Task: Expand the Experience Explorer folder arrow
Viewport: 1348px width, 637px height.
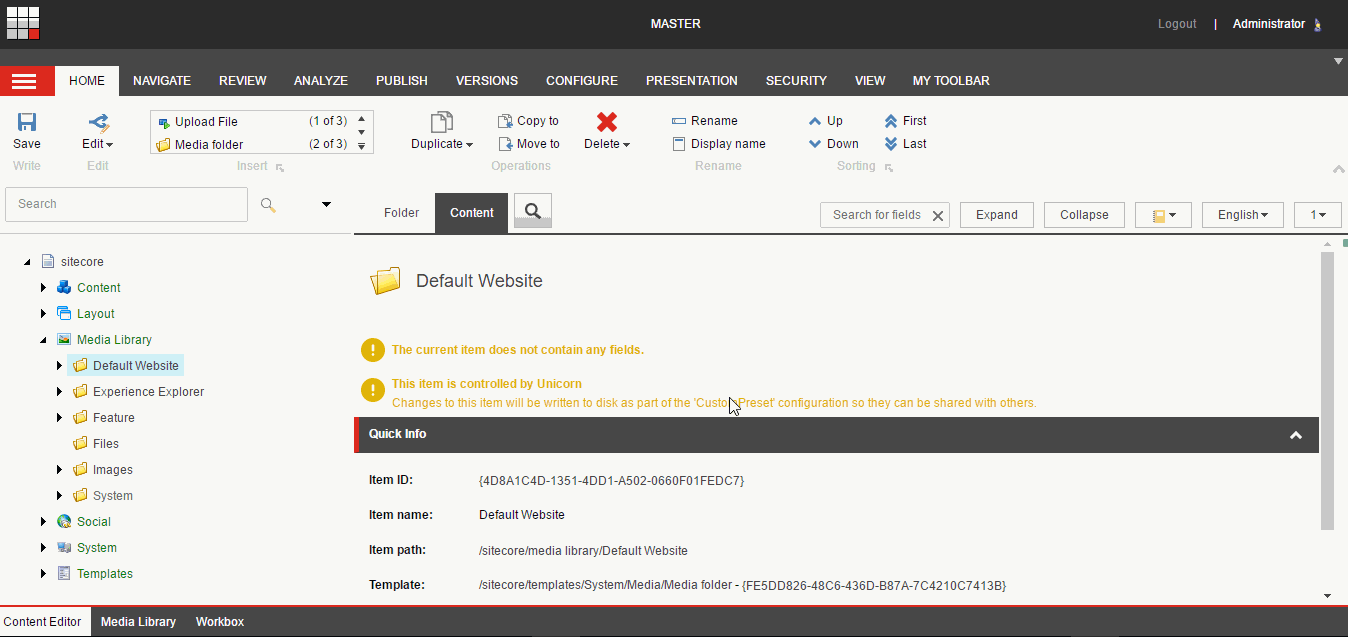Action: point(59,392)
